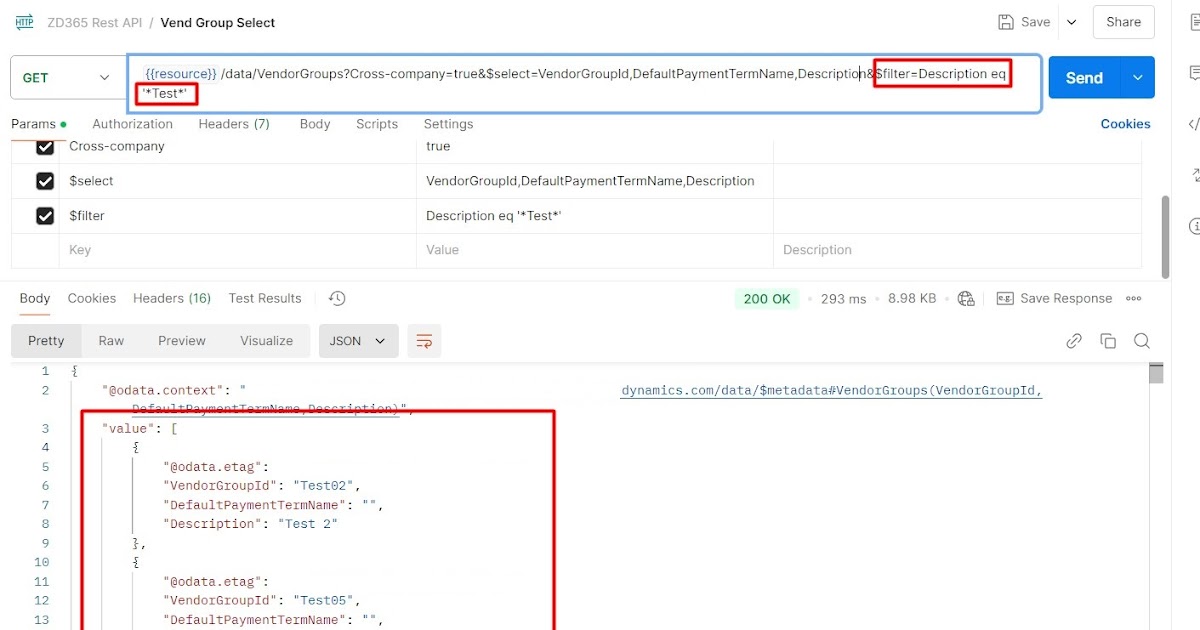Open the Scripts tab
The height and width of the screenshot is (630, 1200).
coord(377,124)
